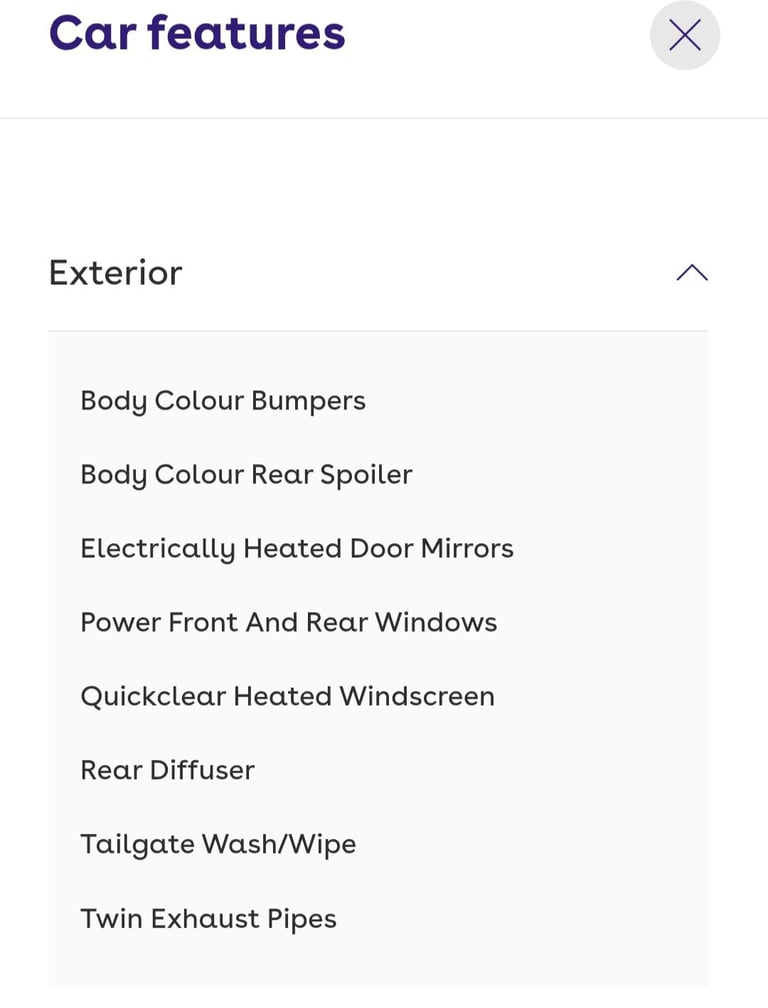Tap the upward arrow beside Exterior
Viewport: 768px width, 1008px height.
coord(692,273)
